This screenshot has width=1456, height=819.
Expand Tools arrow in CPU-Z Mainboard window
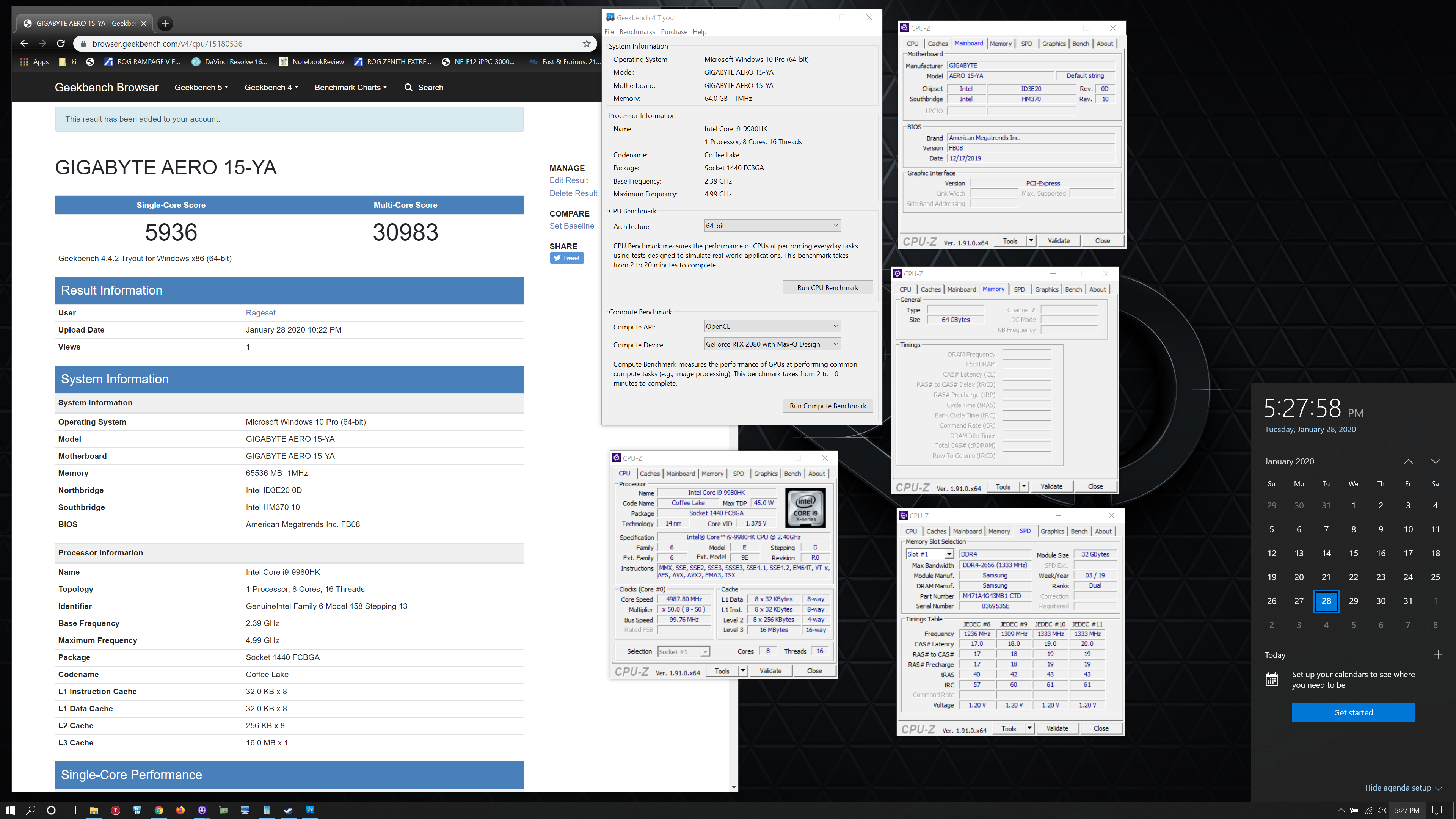point(1031,241)
